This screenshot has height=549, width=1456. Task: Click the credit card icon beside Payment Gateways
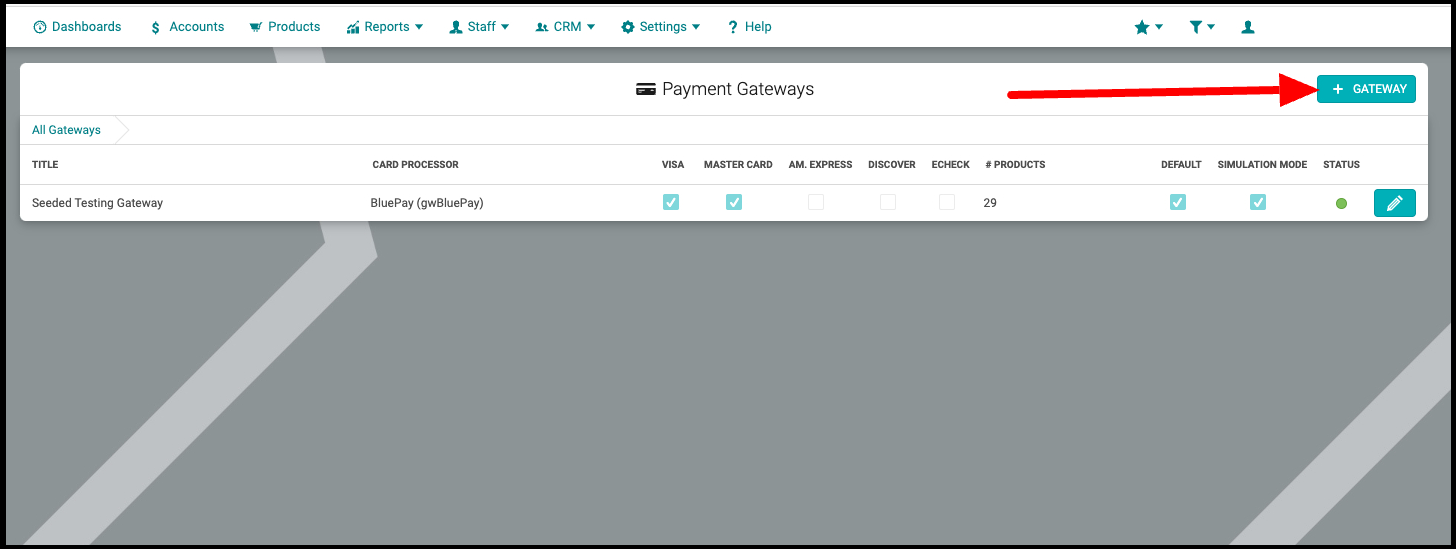tap(646, 89)
